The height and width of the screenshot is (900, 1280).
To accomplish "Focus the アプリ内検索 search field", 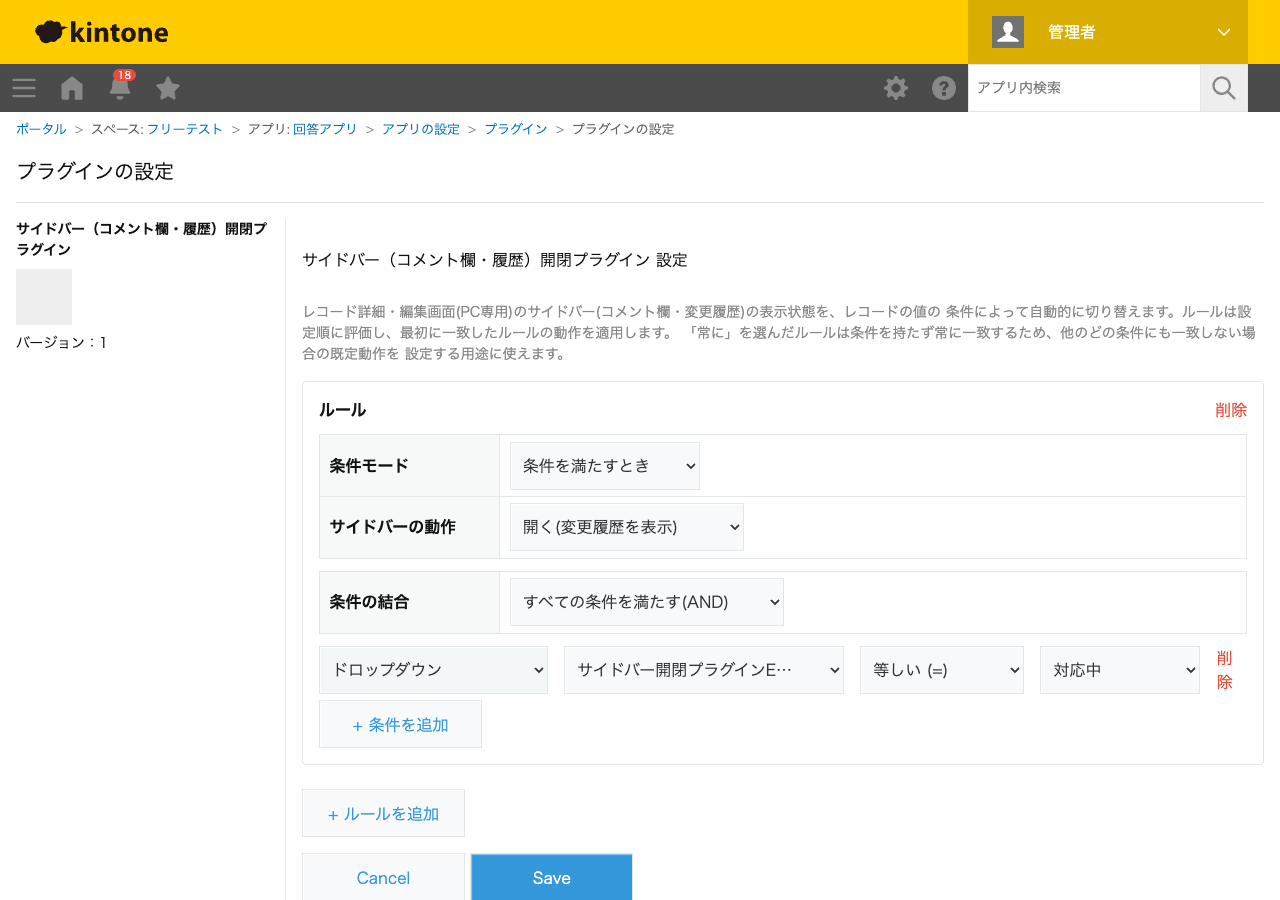I will [x=1084, y=88].
